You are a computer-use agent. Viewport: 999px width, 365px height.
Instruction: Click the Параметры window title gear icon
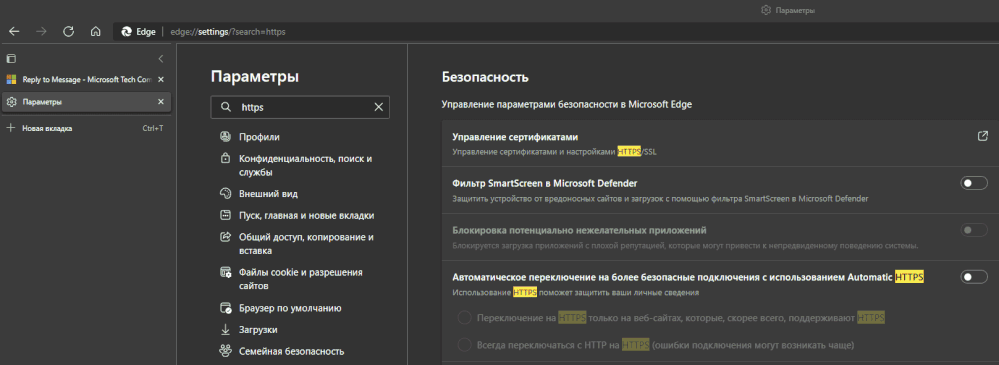pyautogui.click(x=766, y=10)
